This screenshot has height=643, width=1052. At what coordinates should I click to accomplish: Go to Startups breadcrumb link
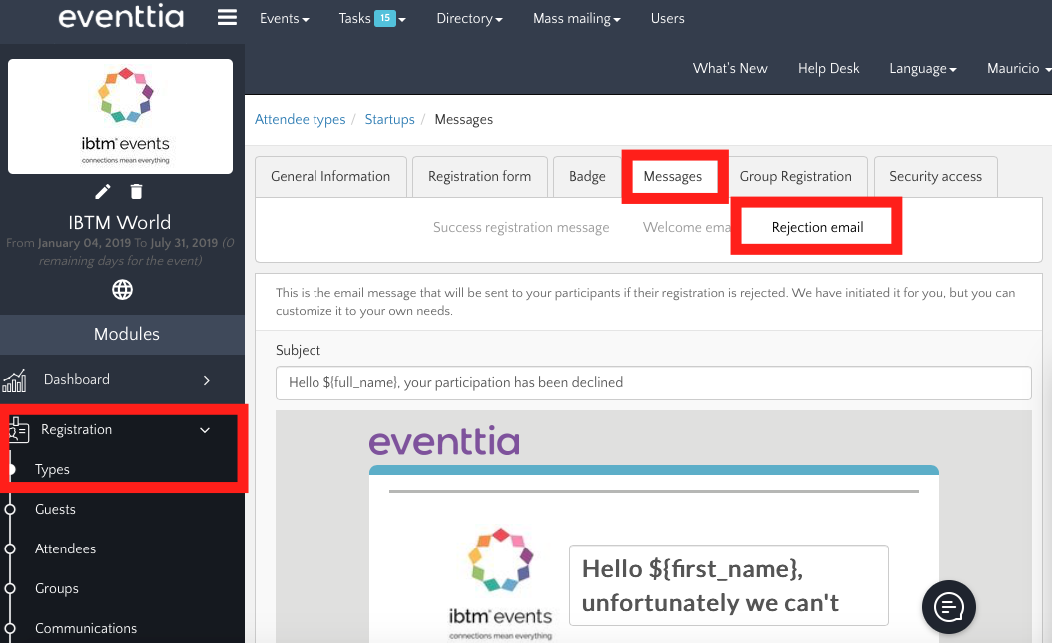(389, 119)
